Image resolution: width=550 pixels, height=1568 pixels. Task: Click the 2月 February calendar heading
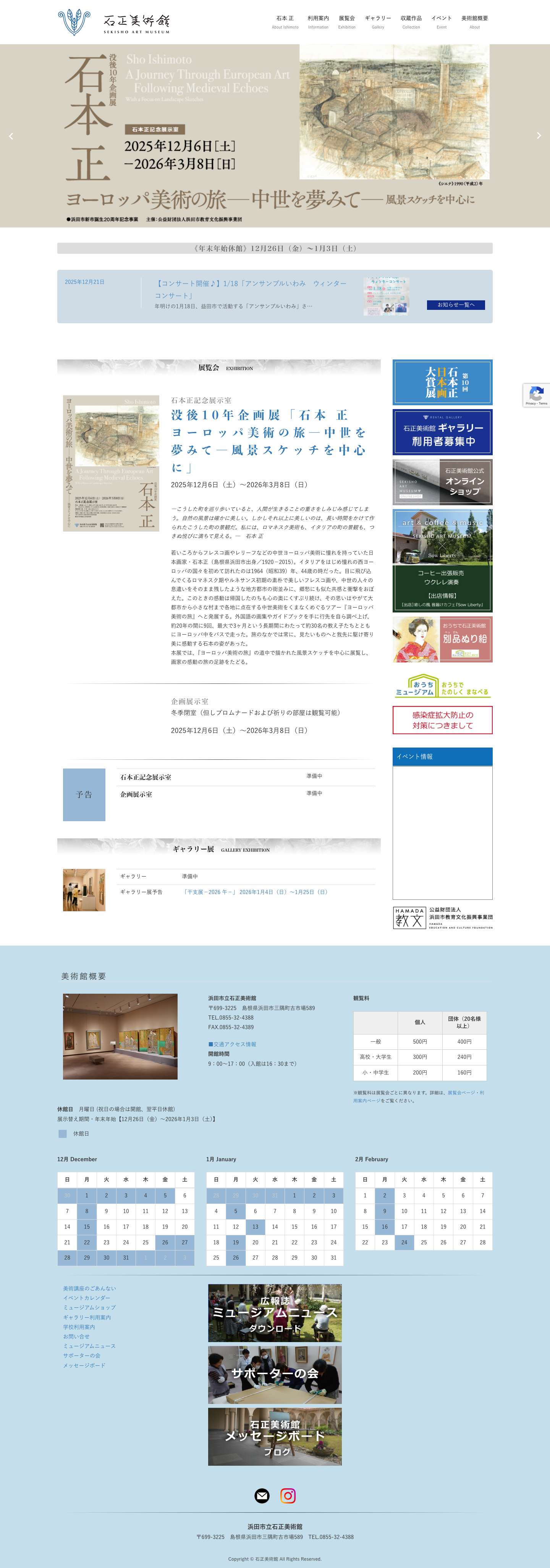[x=372, y=1159]
